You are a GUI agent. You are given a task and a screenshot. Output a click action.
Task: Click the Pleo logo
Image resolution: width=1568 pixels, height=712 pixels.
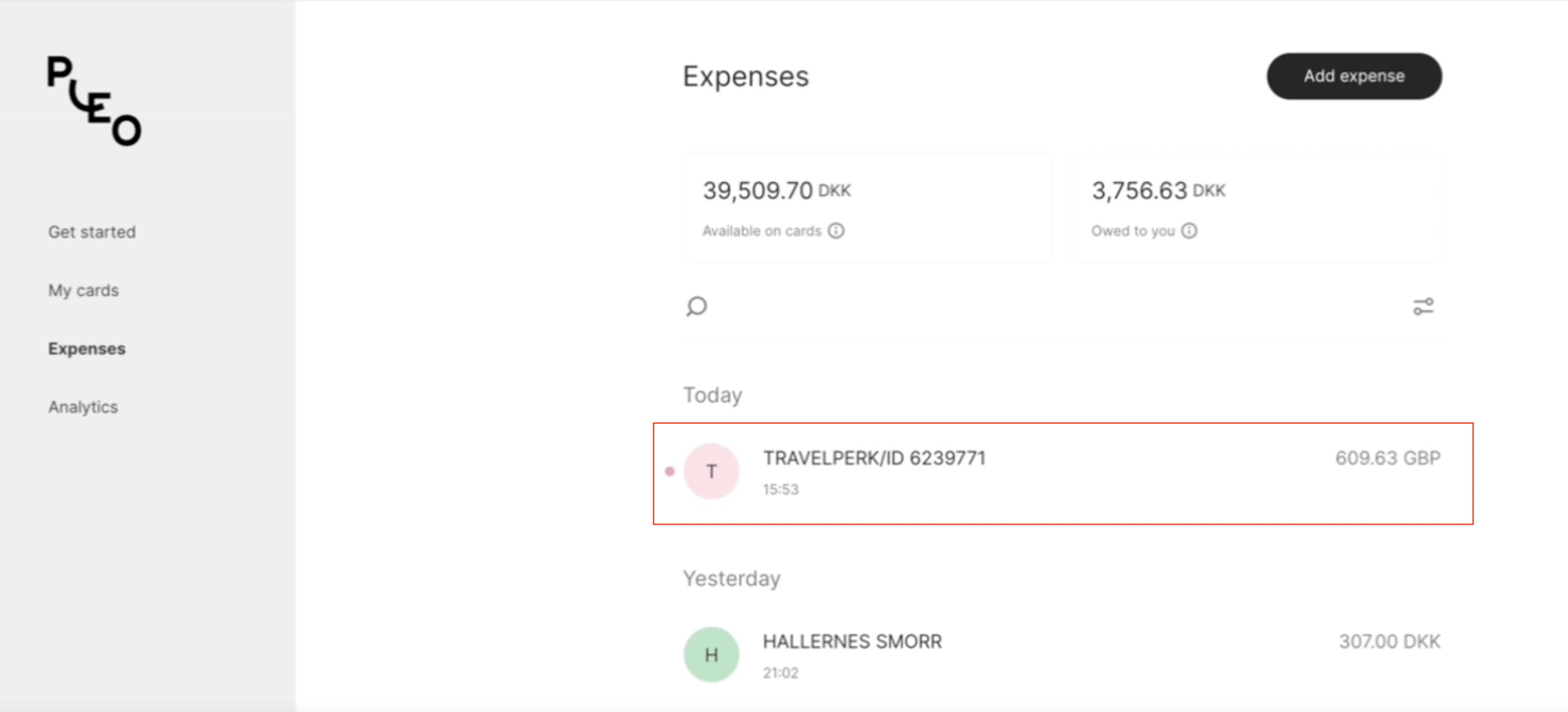94,100
